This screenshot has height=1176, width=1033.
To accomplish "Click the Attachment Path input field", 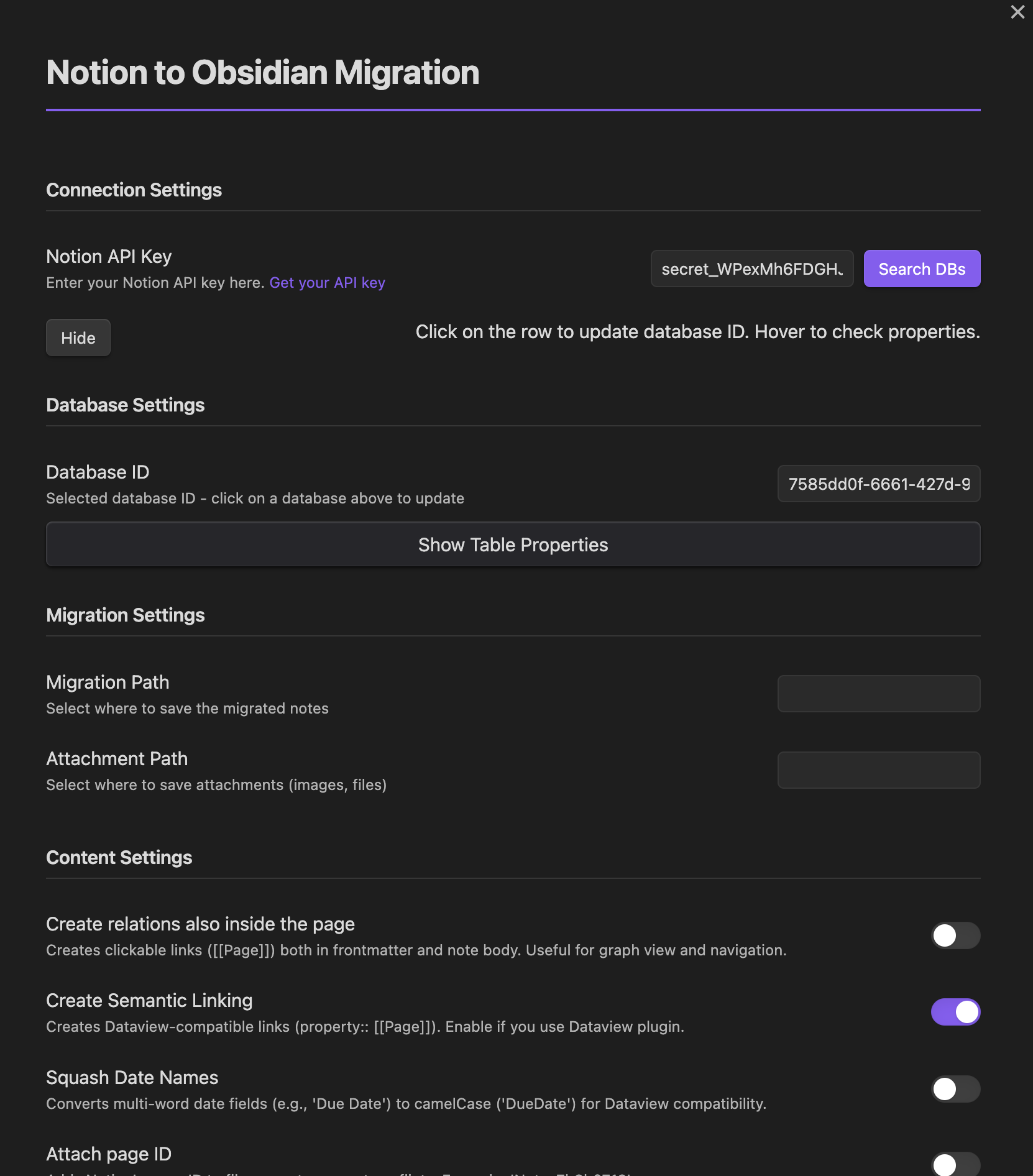I will tap(879, 770).
